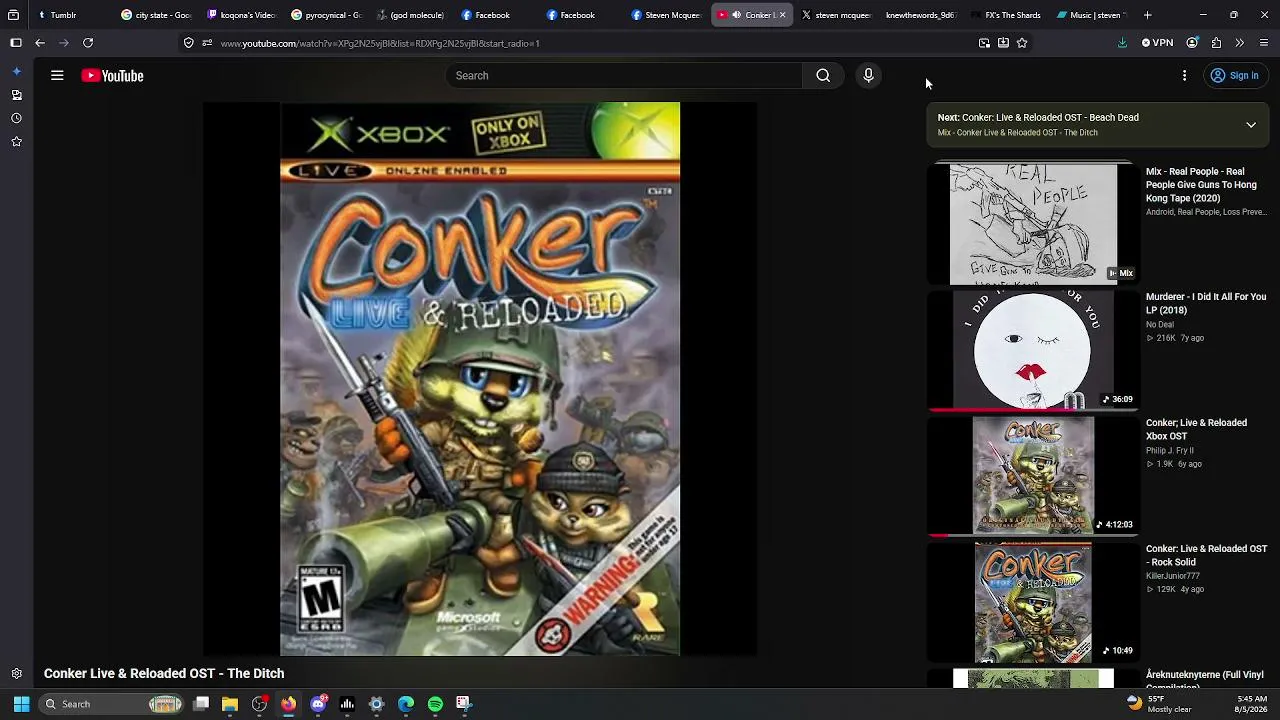Expand the Next: Beach Dead playlist panel
The width and height of the screenshot is (1280, 720).
[1250, 125]
